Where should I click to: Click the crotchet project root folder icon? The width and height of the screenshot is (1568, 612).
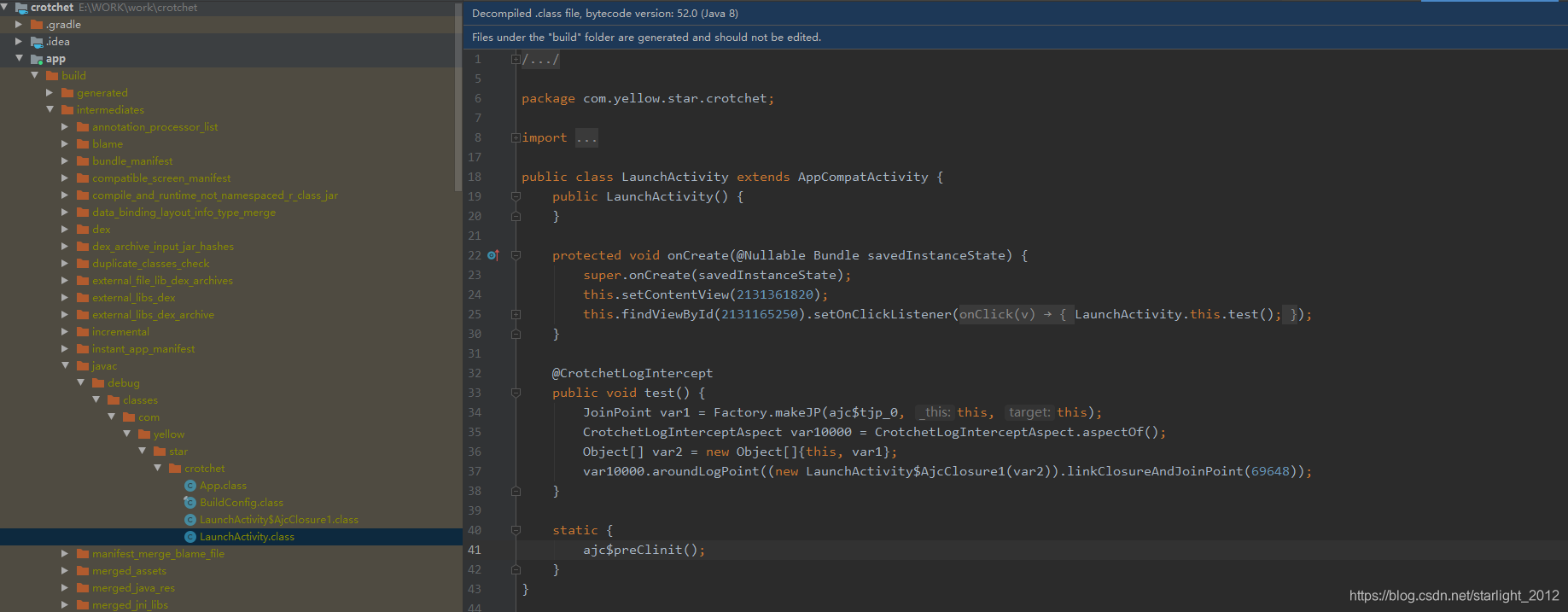point(21,8)
